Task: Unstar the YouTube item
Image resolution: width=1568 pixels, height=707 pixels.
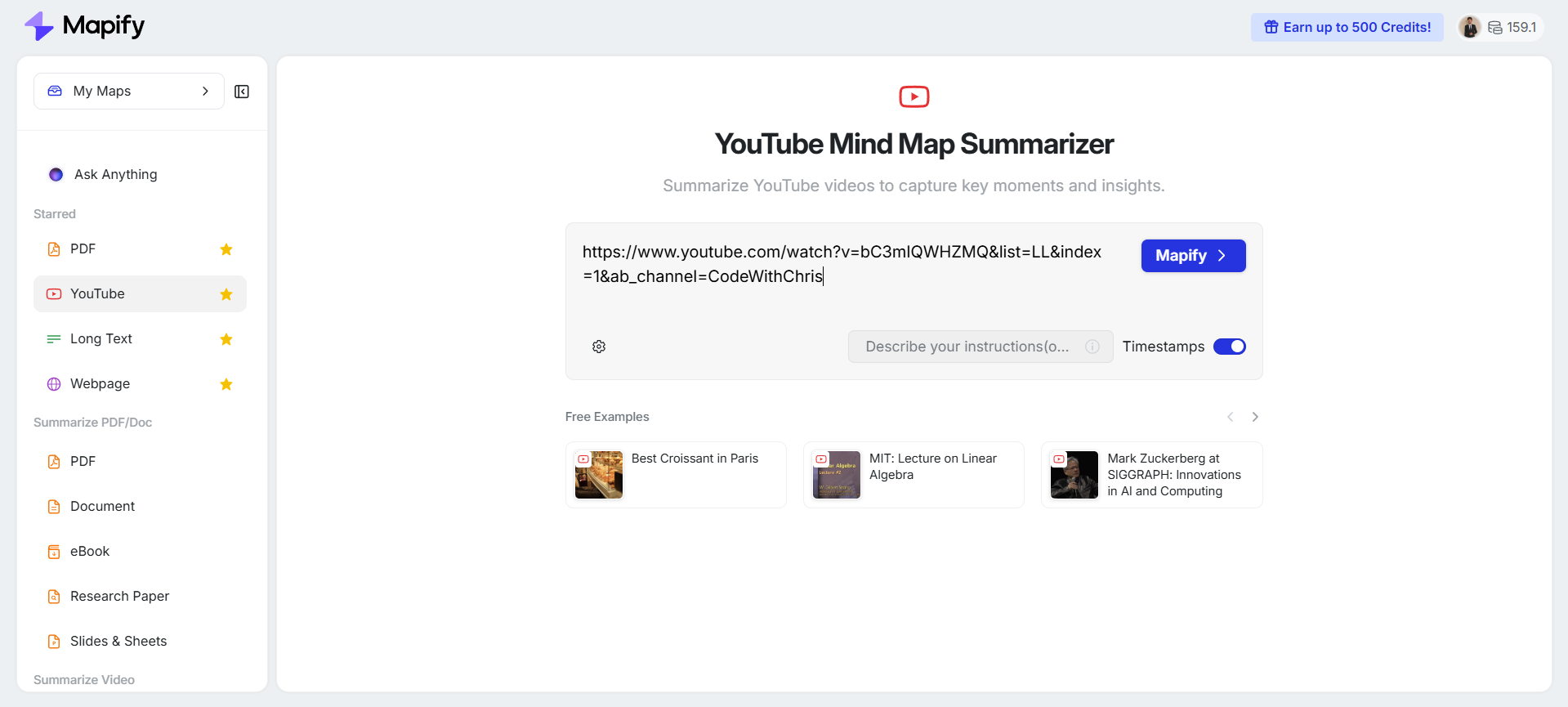Action: click(226, 294)
